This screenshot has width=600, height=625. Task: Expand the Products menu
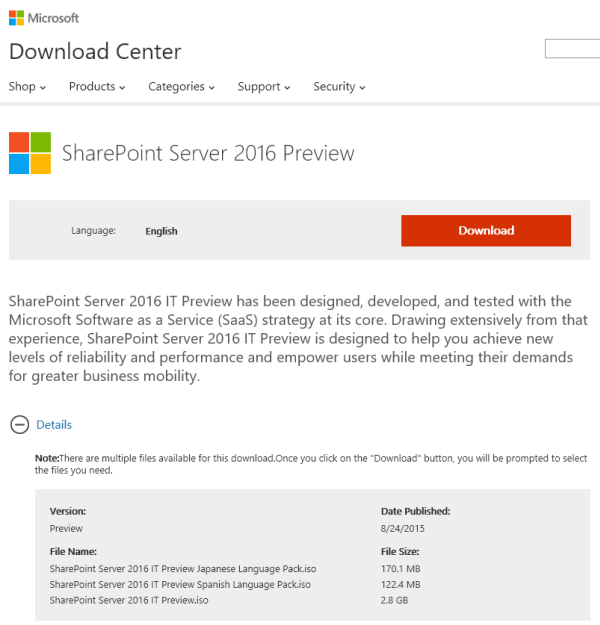pyautogui.click(x=97, y=87)
